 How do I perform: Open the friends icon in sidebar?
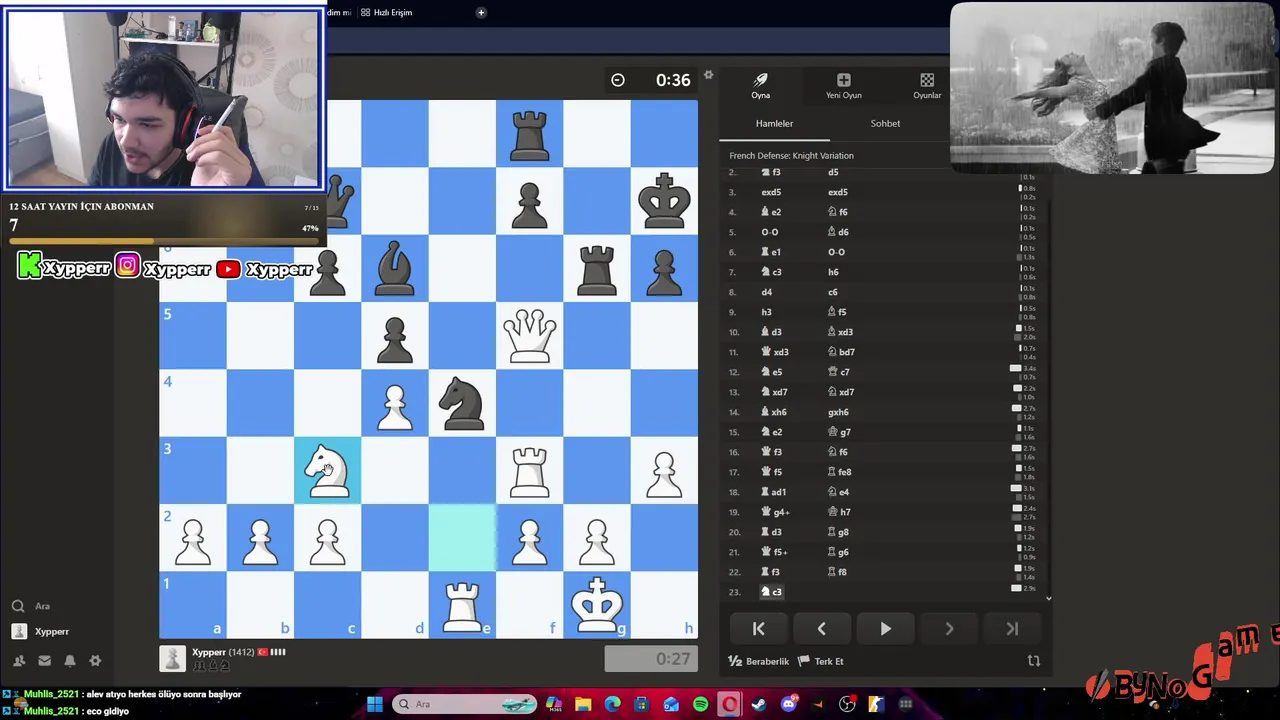(19, 661)
